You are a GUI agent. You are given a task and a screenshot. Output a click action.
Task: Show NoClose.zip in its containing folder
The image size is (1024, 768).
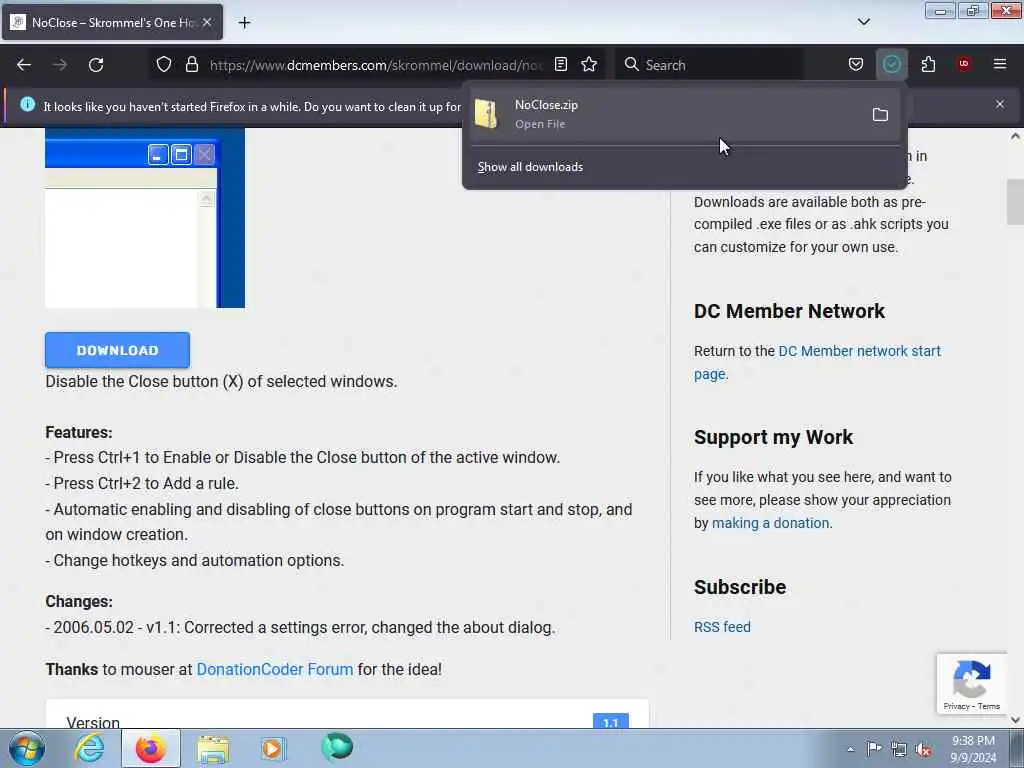point(880,115)
